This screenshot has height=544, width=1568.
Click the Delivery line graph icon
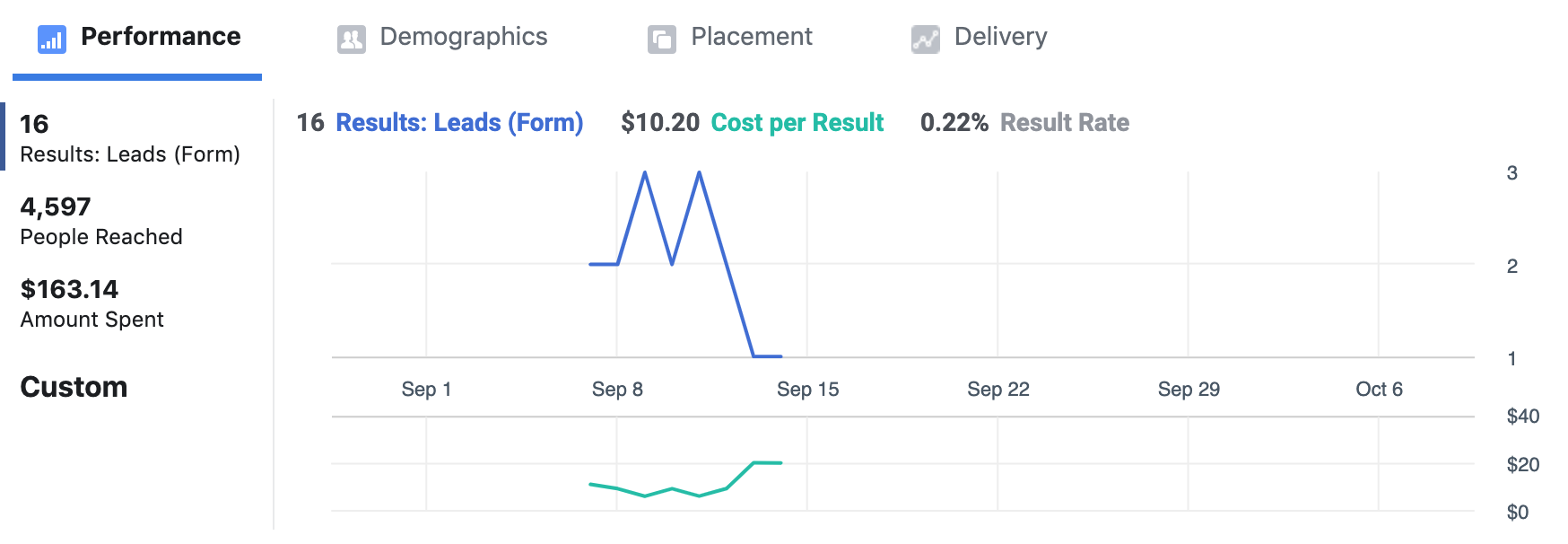point(925,39)
